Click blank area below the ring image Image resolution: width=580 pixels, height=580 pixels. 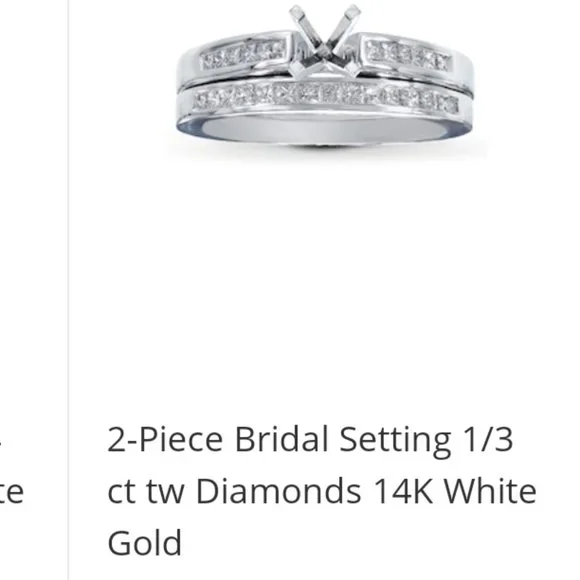click(322, 289)
